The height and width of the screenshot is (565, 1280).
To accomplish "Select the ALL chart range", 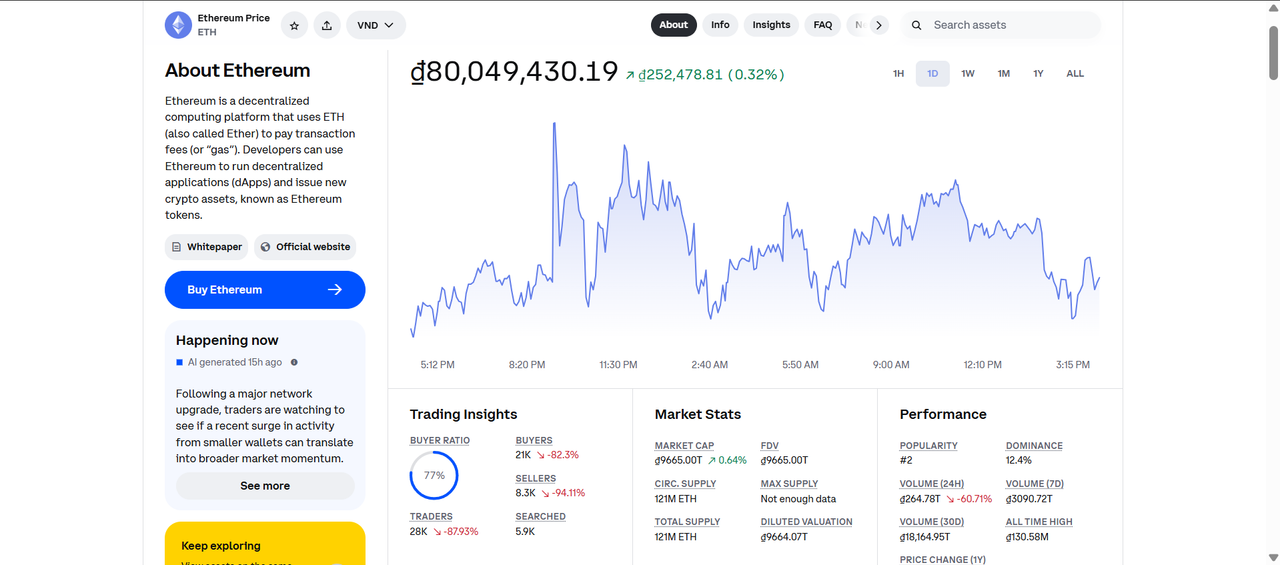I will (x=1075, y=74).
